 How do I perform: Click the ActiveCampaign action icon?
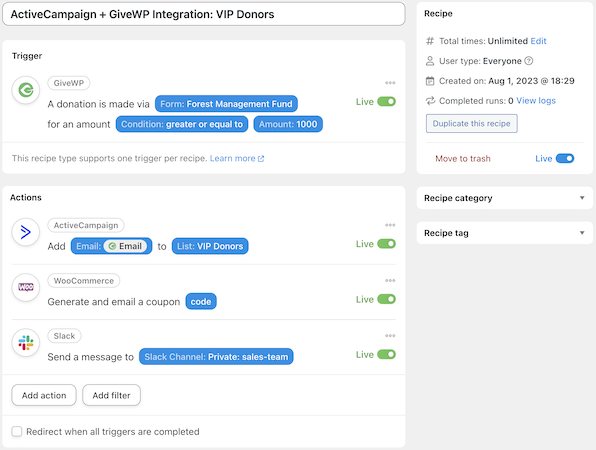pyautogui.click(x=26, y=232)
